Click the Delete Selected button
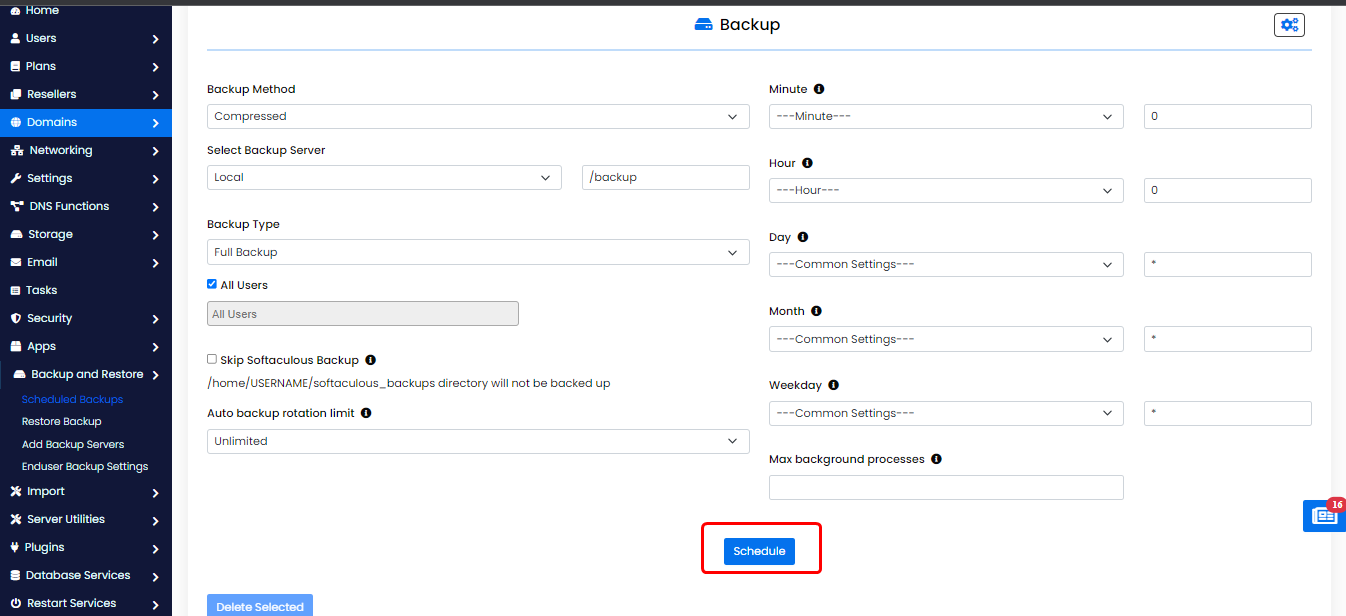Screen dimensions: 1346x616 coord(260,606)
